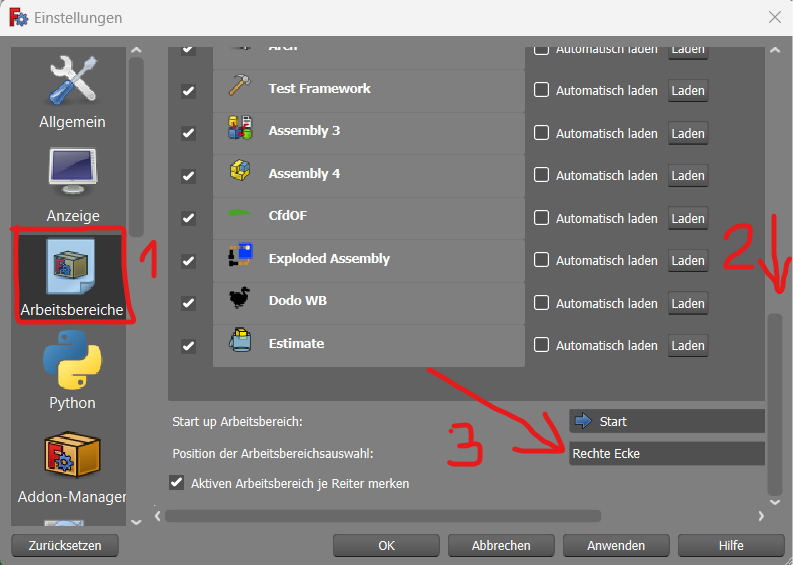The image size is (793, 565).
Task: Click Laden for Exploded Assembly
Action: click(x=688, y=260)
